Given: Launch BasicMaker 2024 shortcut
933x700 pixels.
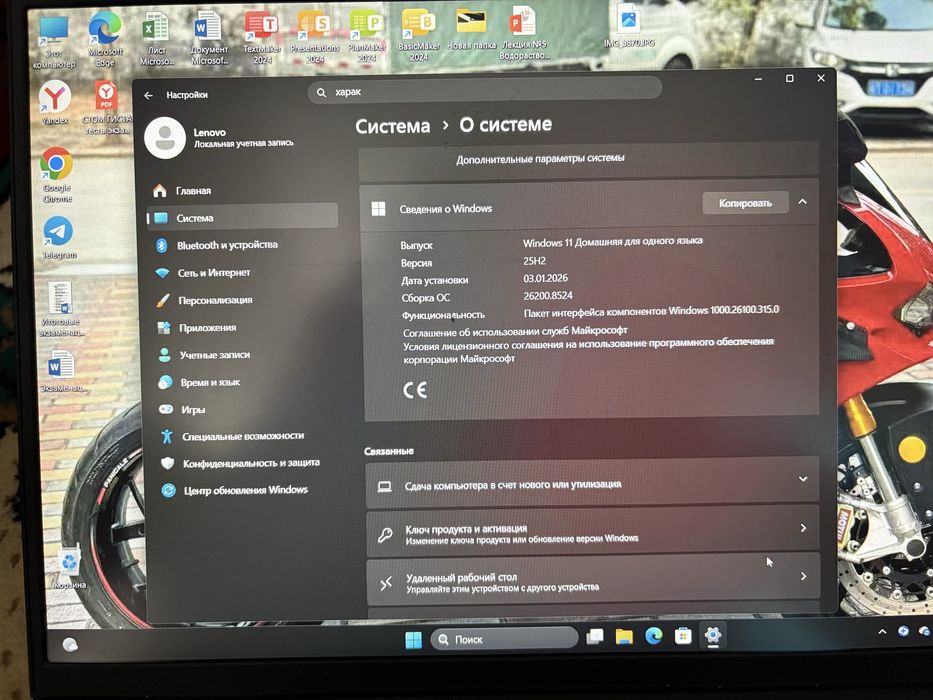Looking at the screenshot, I should click(419, 35).
